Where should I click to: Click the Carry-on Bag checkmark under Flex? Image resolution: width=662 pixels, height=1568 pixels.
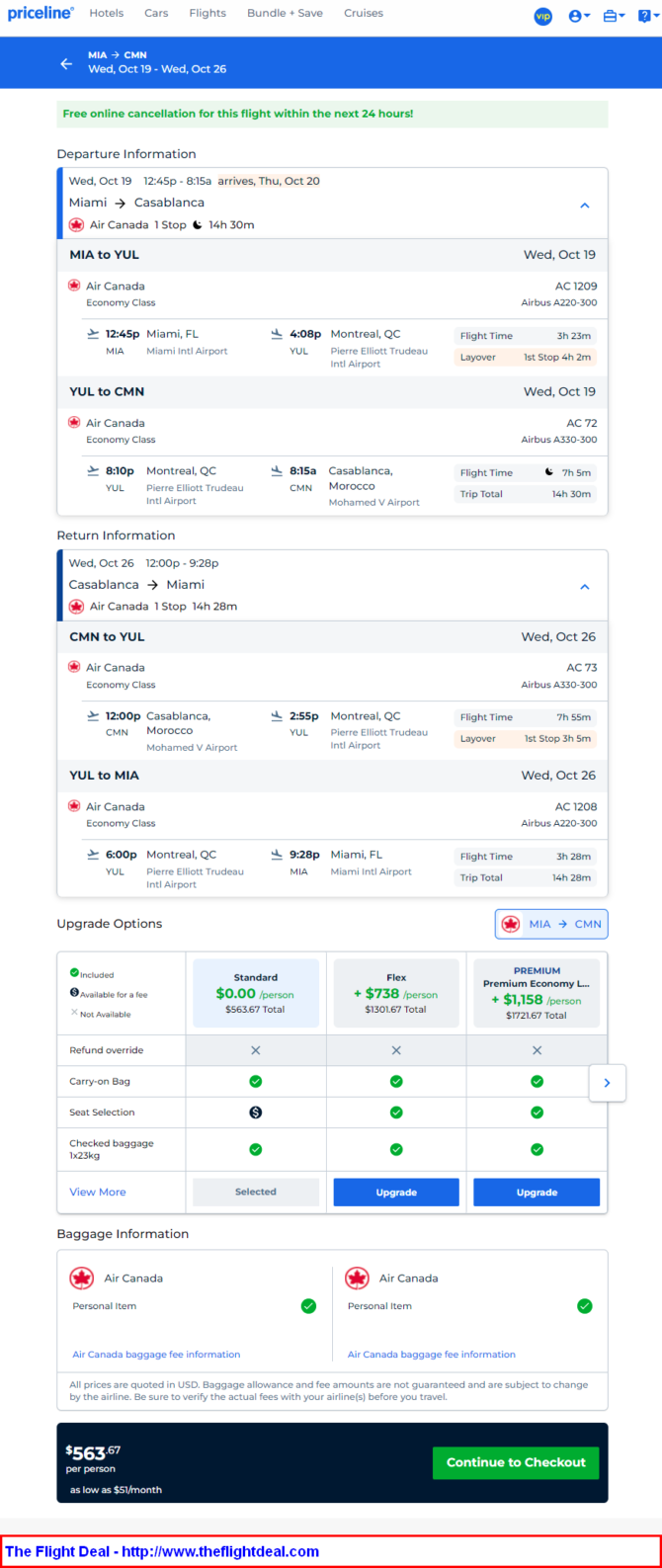396,1082
